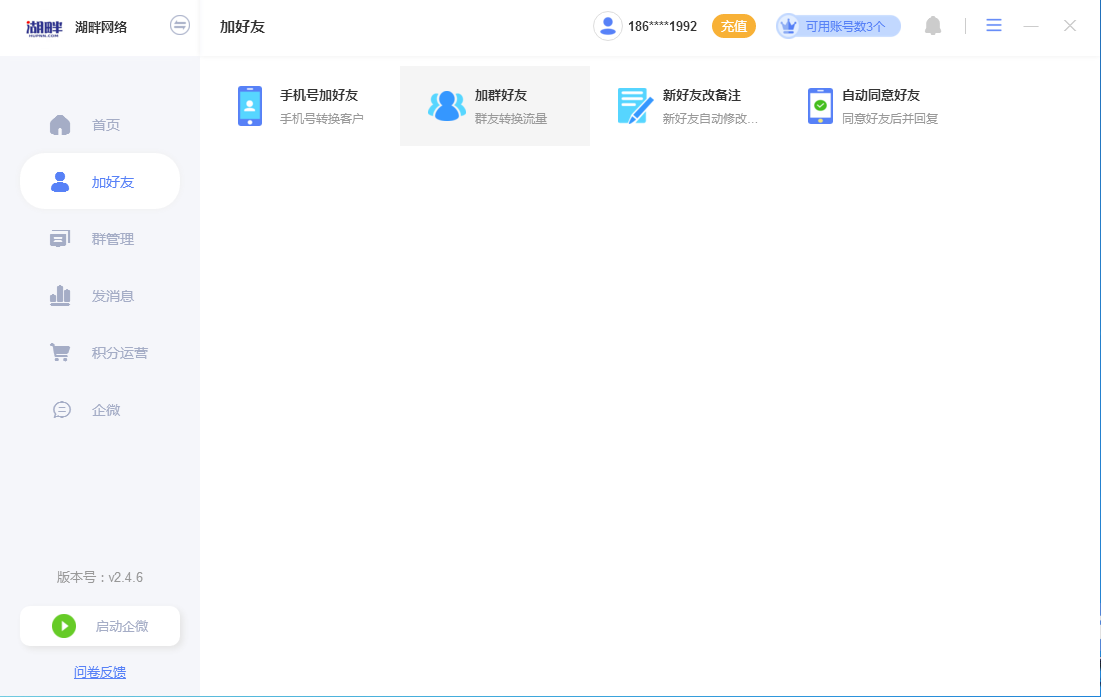Viewport: 1101px width, 697px height.
Task: Select the highlighted 加群好友 card
Action: 495,105
